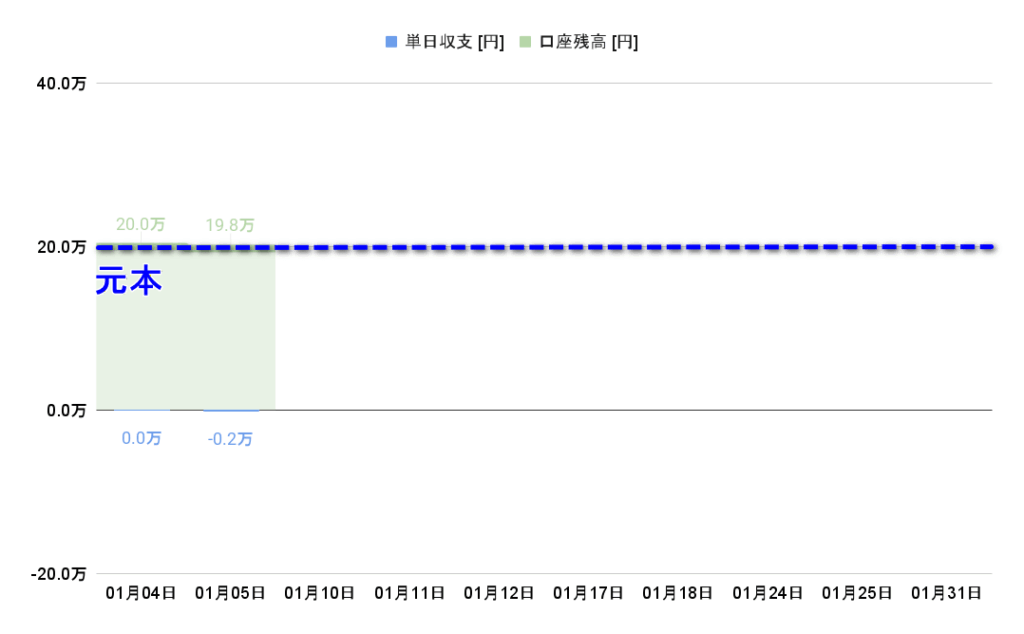The height and width of the screenshot is (634, 1024).
Task: Select the 40.0万 y-axis label
Action: 61,84
